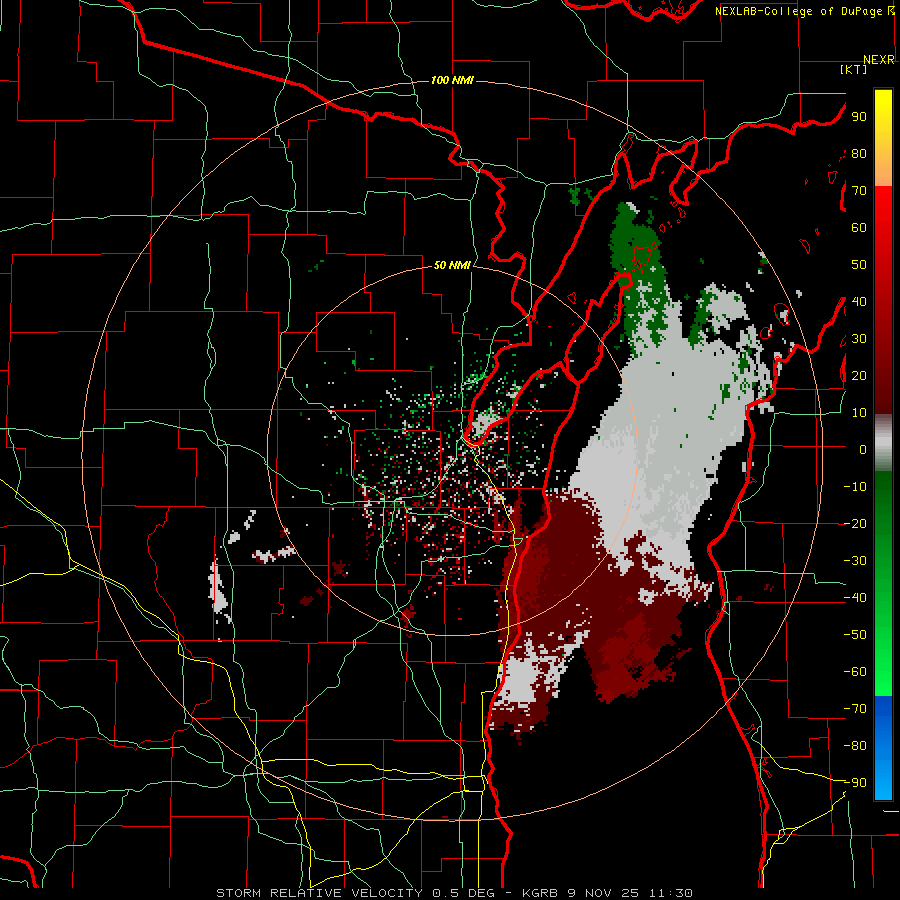Screen dimensions: 900x900
Task: Click the -50 scale label
Action: 855,635
